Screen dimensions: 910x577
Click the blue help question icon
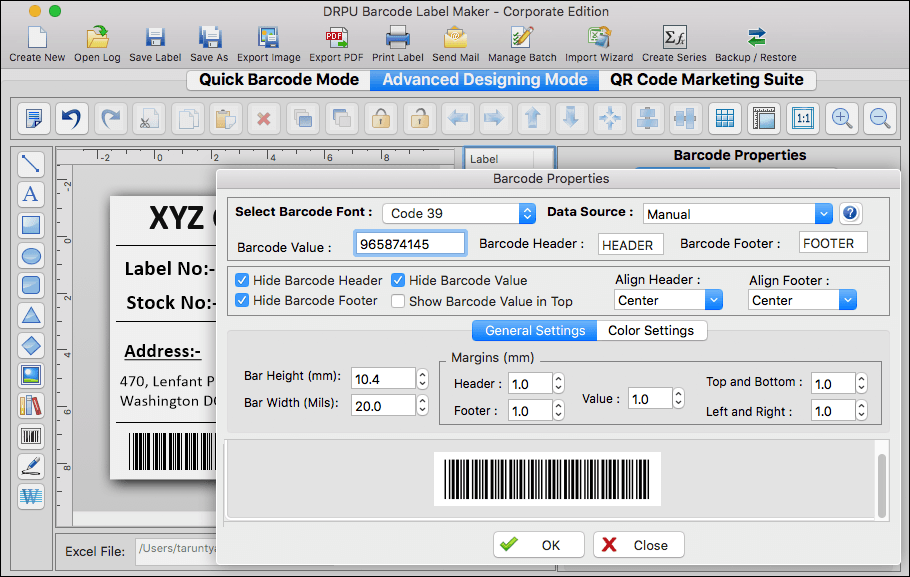(x=850, y=213)
